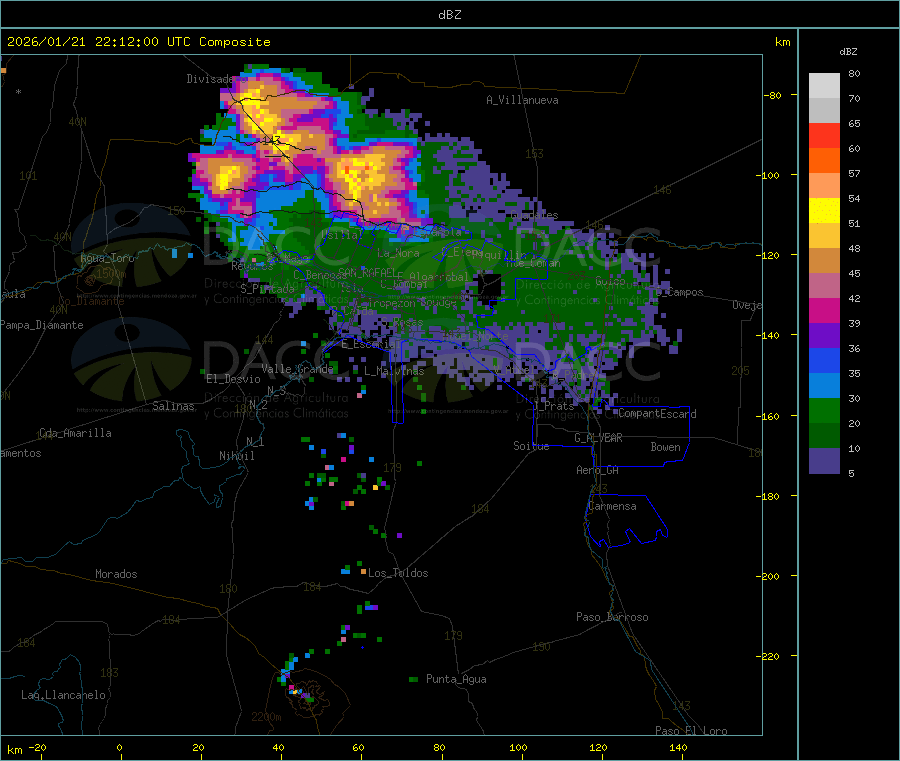
Task: Select the light gray 70-80 dBZ legend swatch
Action: tap(824, 86)
